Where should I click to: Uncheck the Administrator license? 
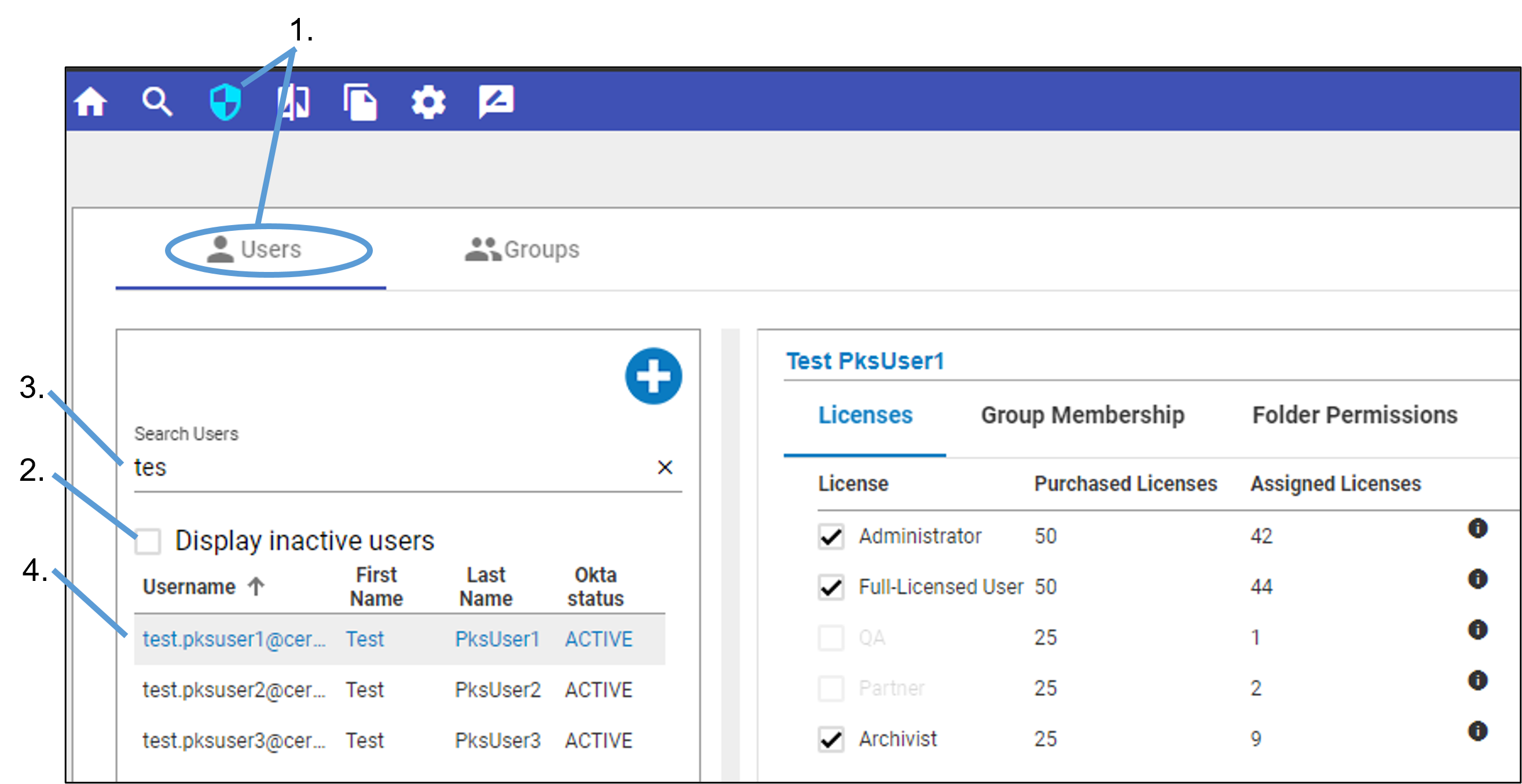831,538
